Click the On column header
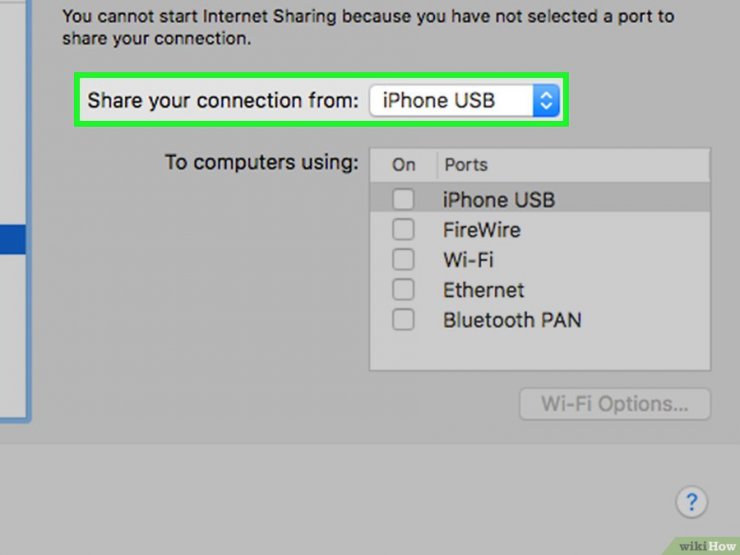 click(404, 165)
